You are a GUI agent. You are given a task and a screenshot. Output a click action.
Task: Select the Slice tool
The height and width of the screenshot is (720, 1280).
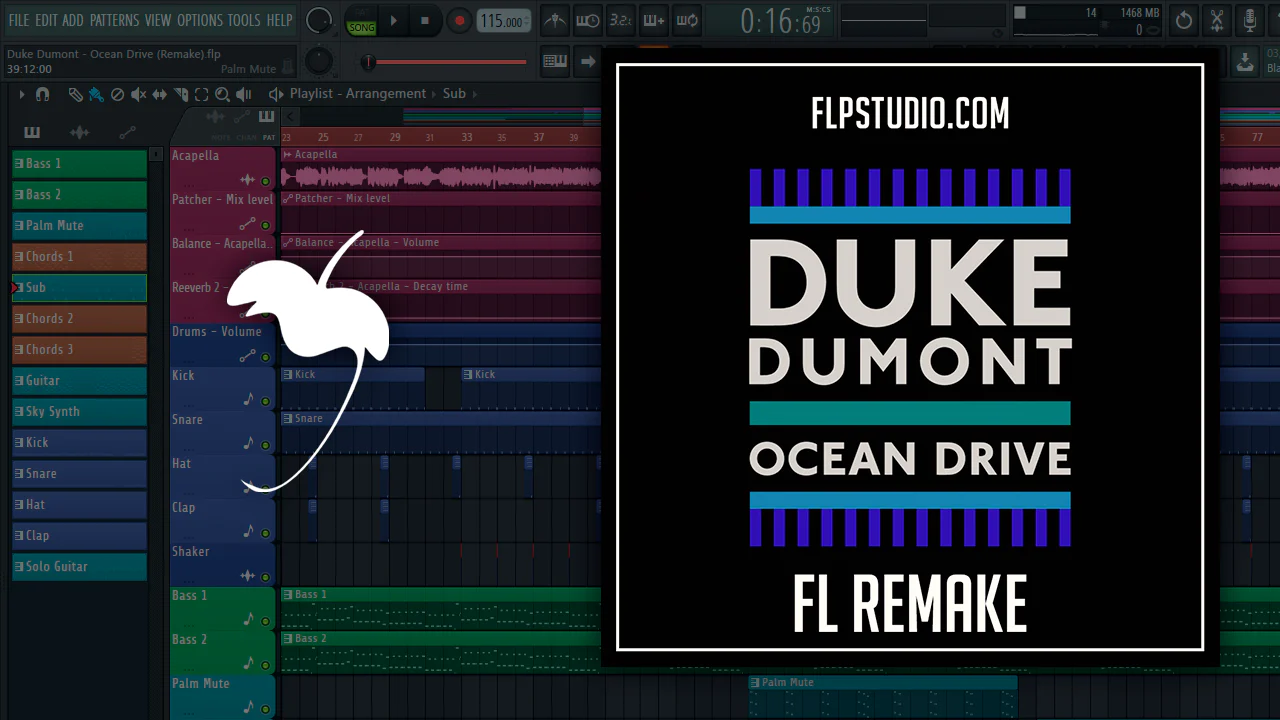(181, 94)
